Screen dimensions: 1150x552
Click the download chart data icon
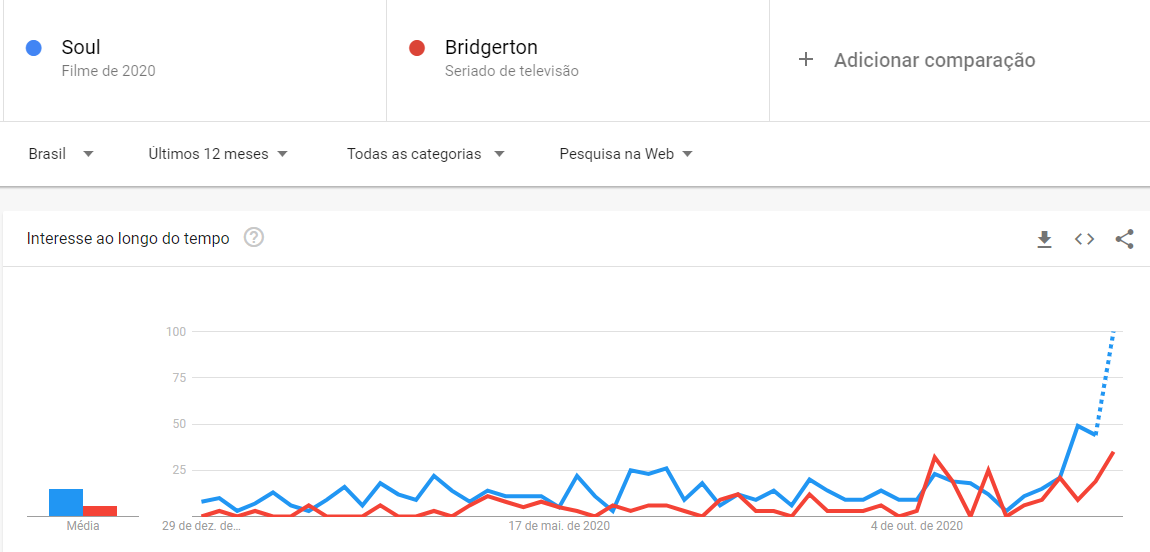[1044, 239]
